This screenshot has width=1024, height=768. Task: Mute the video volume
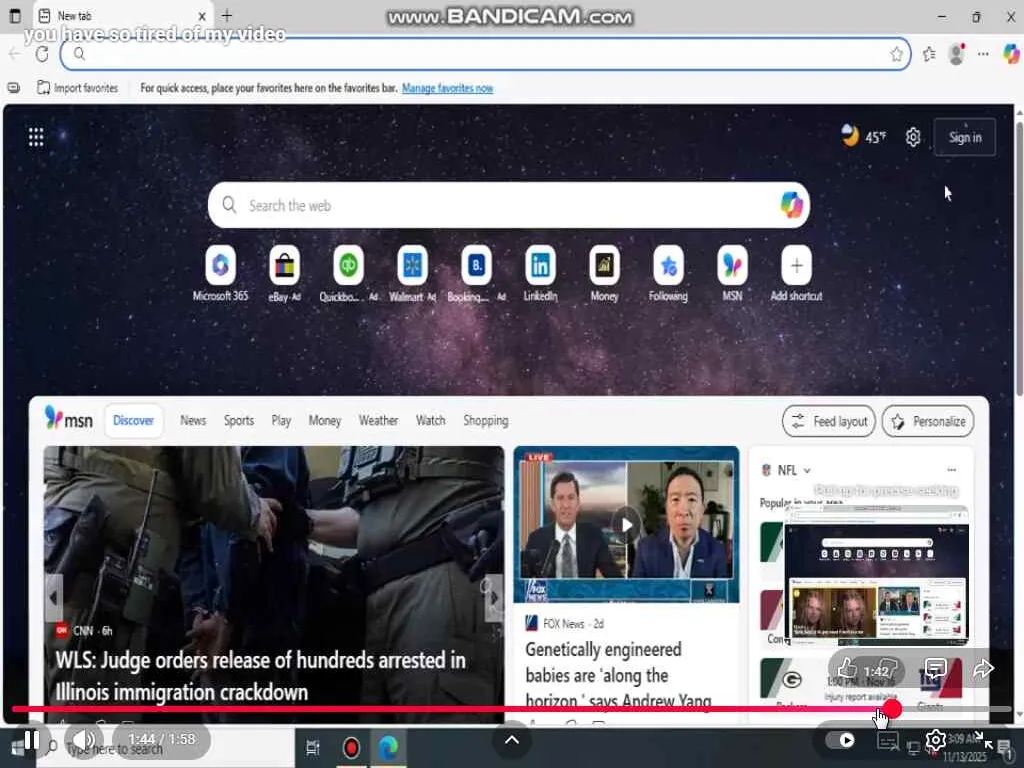click(83, 740)
